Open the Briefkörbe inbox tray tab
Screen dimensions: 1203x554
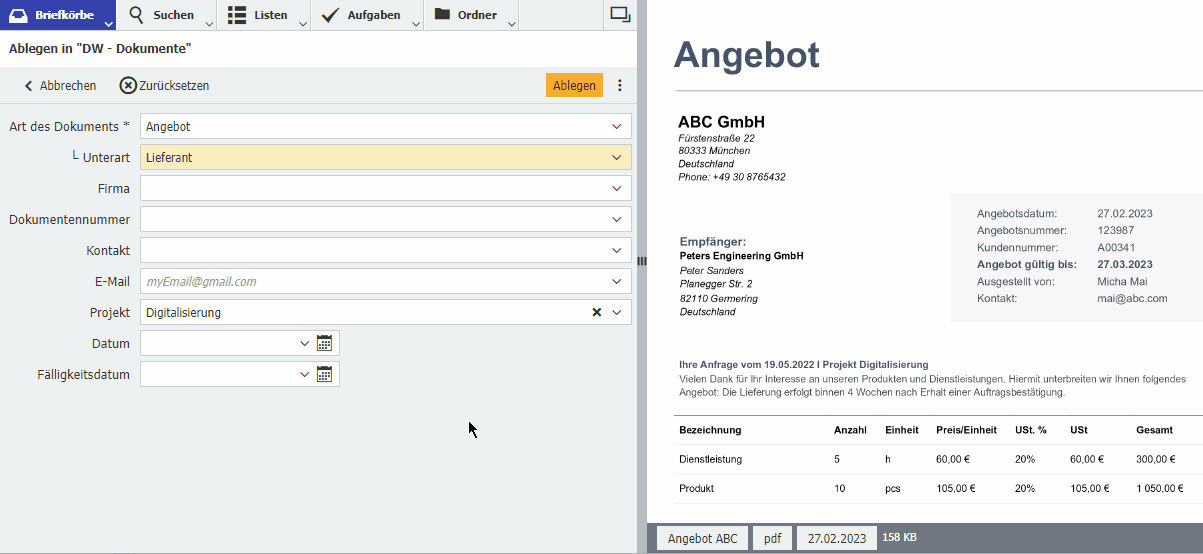coord(56,15)
